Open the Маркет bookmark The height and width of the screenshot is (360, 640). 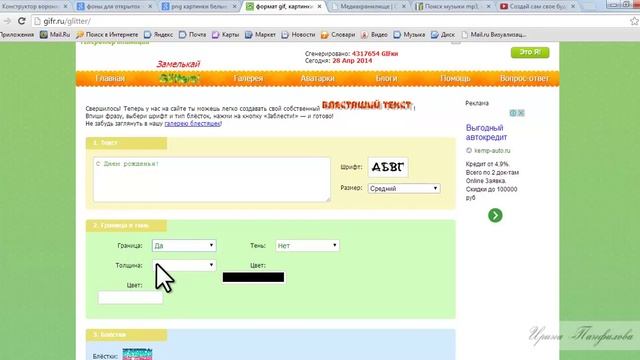pos(260,35)
